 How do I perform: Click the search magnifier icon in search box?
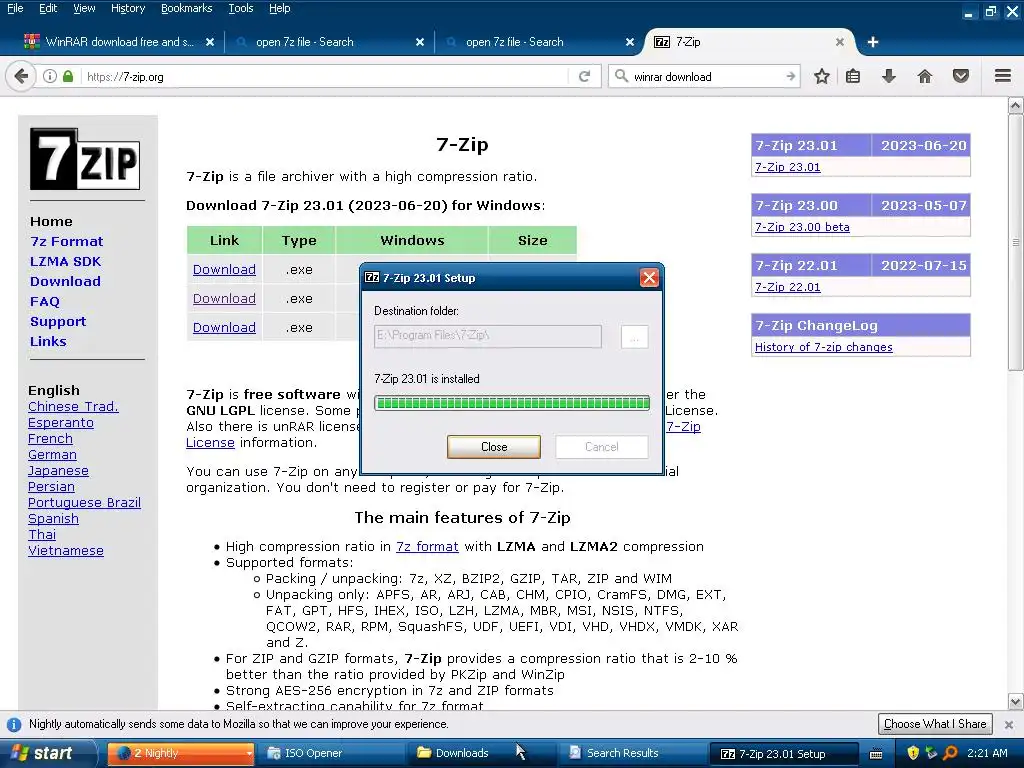click(x=621, y=76)
